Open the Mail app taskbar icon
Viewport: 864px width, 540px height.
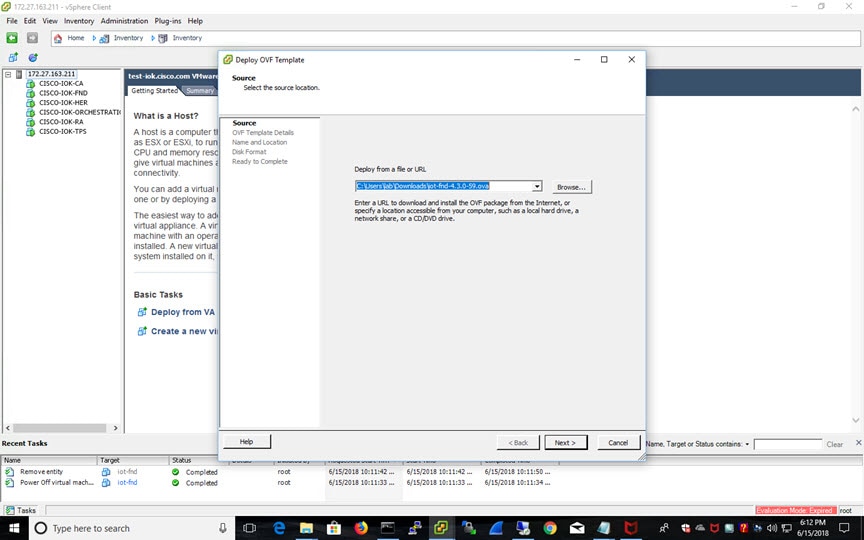tap(577, 528)
